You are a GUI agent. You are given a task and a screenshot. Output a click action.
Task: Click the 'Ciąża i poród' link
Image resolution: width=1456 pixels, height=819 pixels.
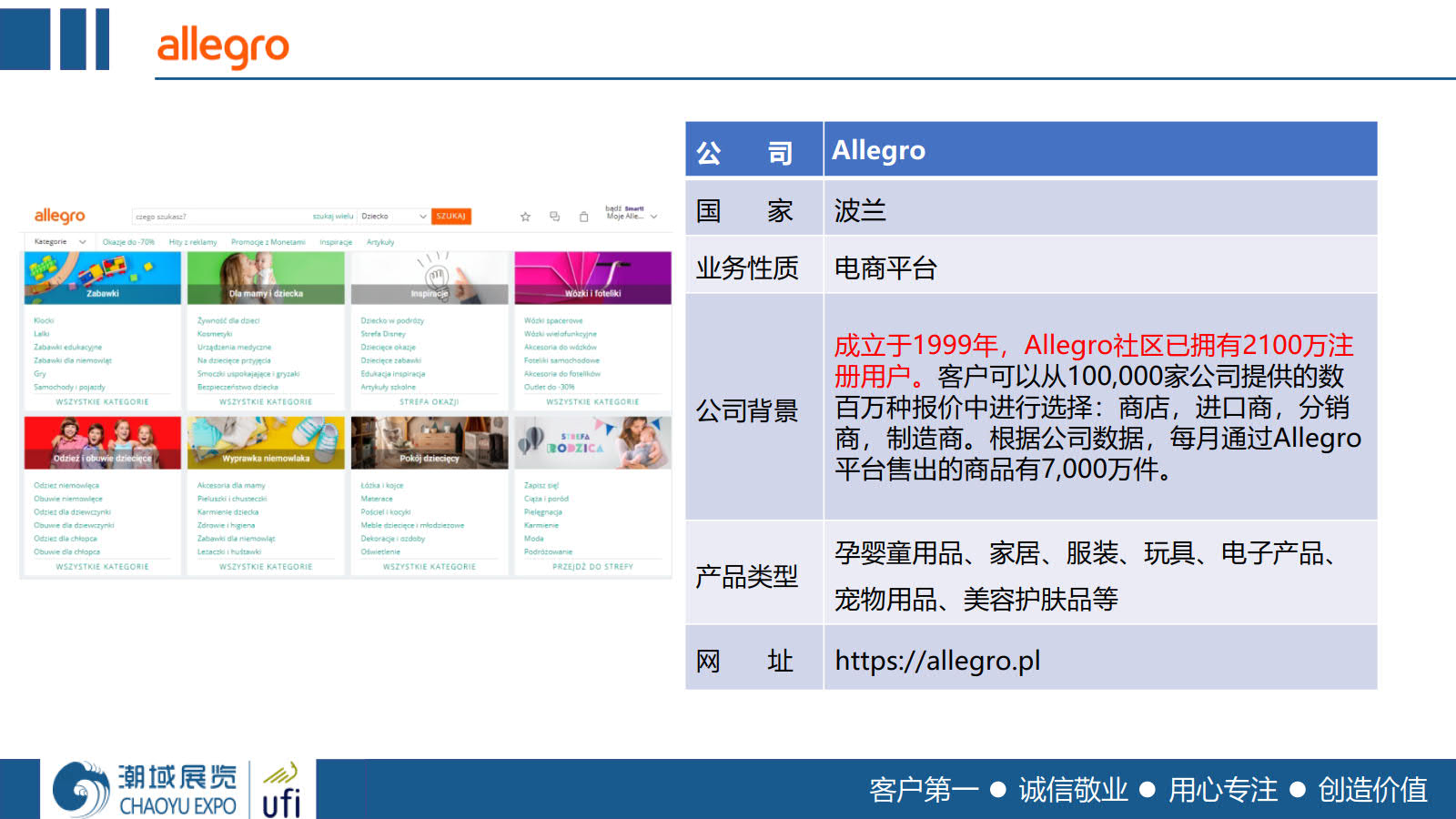point(546,499)
